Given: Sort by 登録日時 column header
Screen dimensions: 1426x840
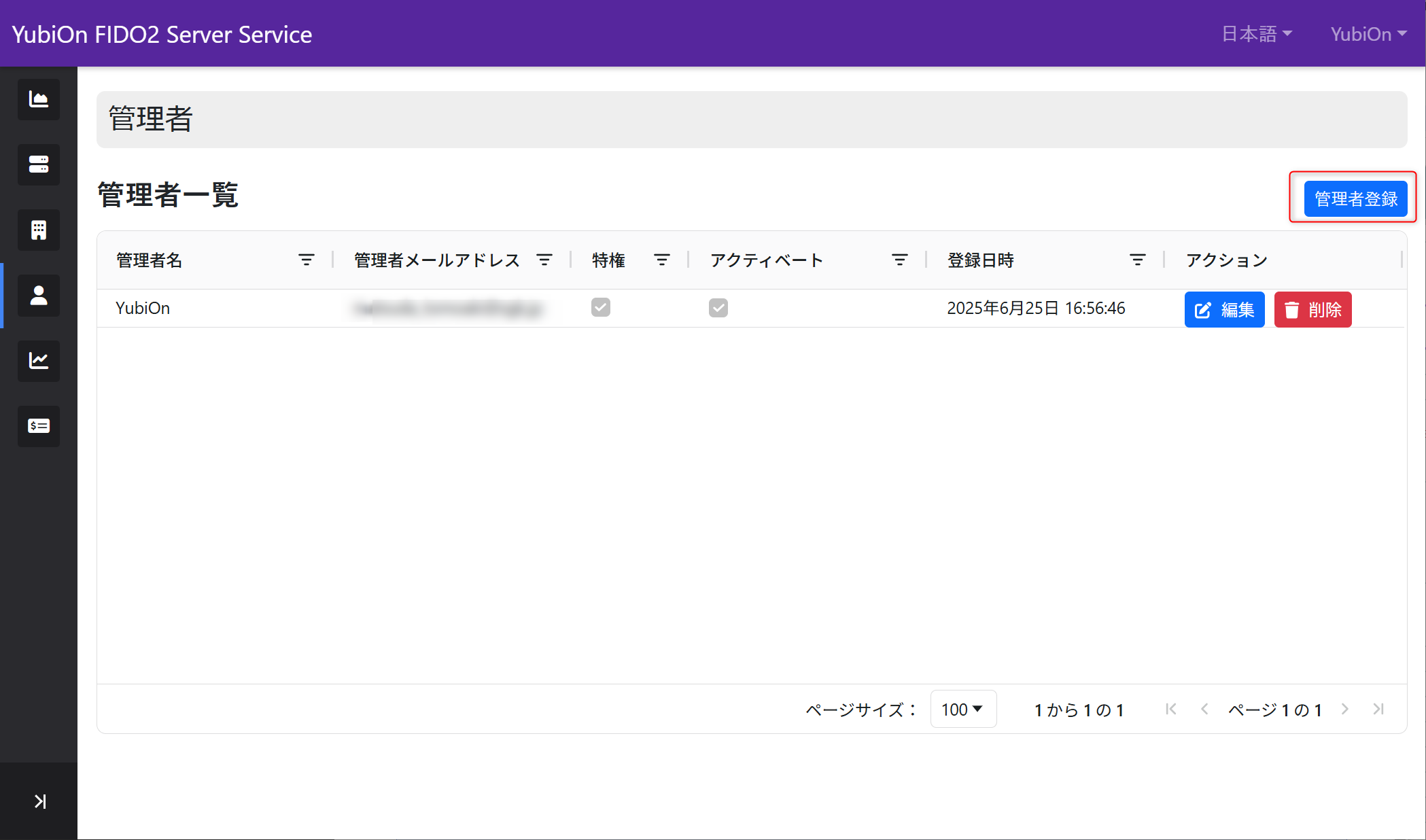Looking at the screenshot, I should coord(980,260).
